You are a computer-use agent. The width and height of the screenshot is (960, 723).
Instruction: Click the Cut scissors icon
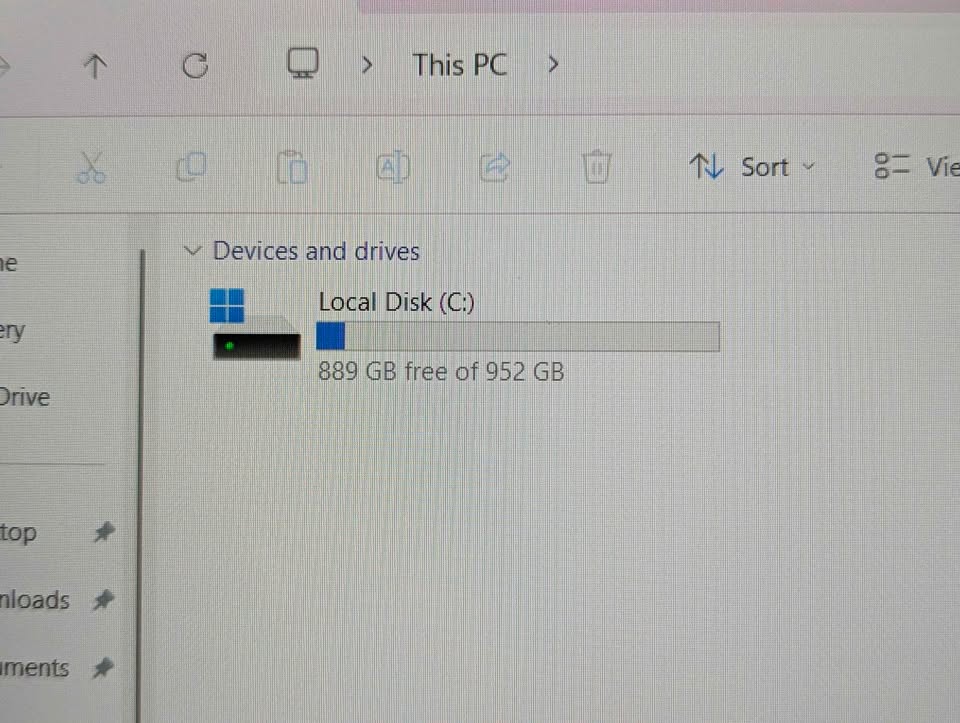pos(91,168)
